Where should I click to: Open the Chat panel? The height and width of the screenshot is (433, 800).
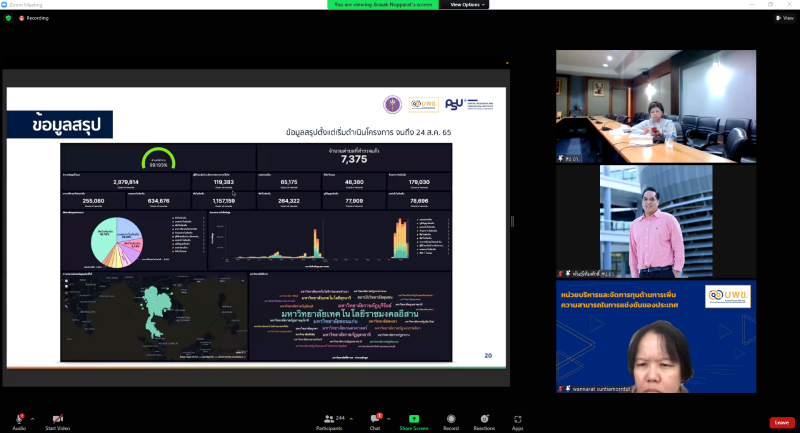tap(375, 418)
